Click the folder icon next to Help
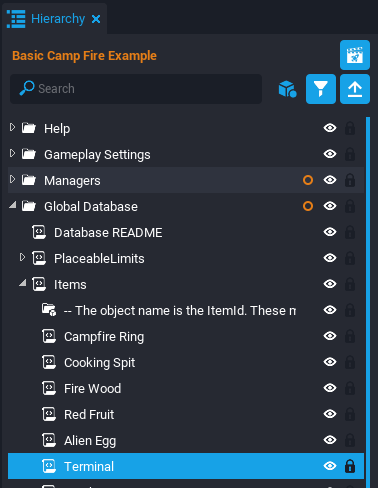The image size is (378, 488). click(x=29, y=128)
